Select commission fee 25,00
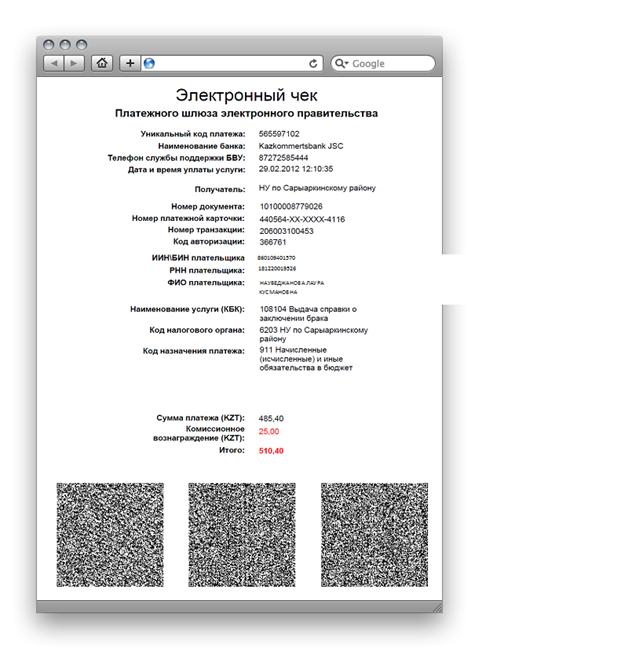The image size is (643, 649). point(269,431)
